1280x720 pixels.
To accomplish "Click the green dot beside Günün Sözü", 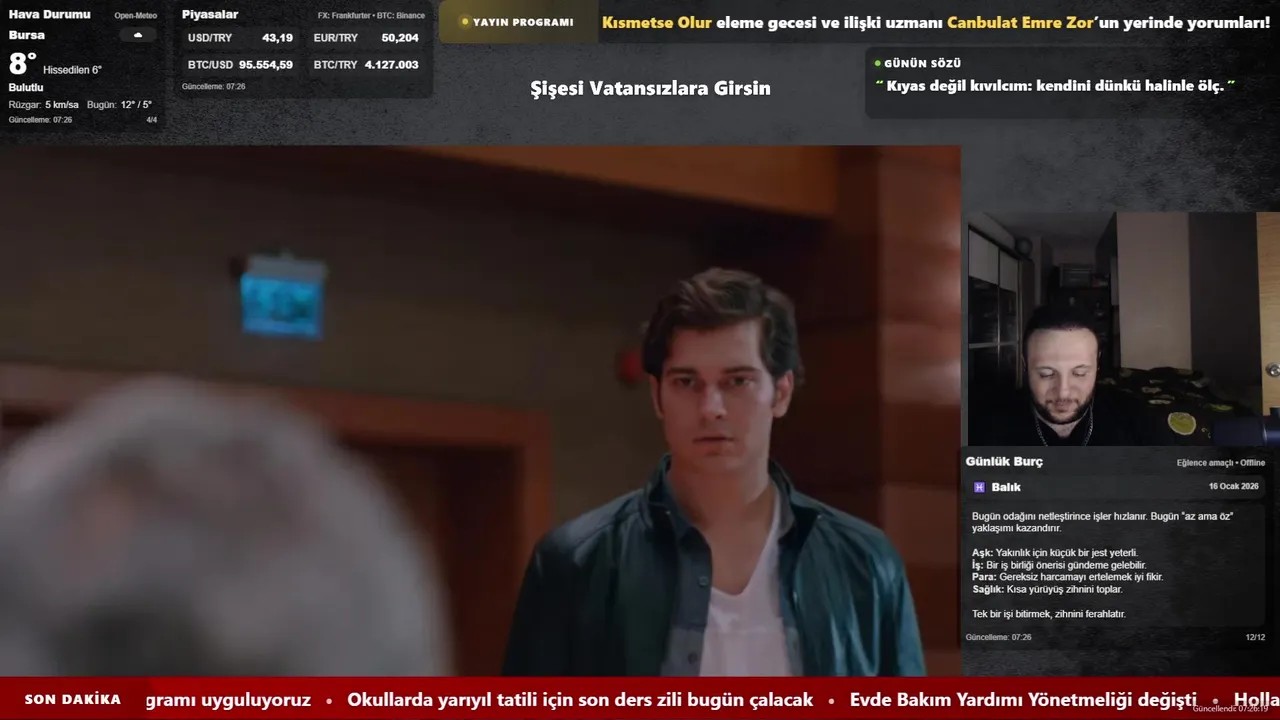I will pos(878,63).
